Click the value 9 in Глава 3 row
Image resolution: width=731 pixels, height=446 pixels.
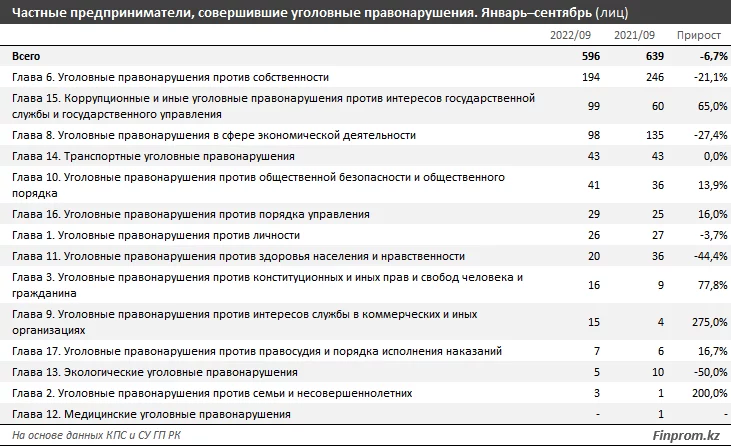pos(661,285)
